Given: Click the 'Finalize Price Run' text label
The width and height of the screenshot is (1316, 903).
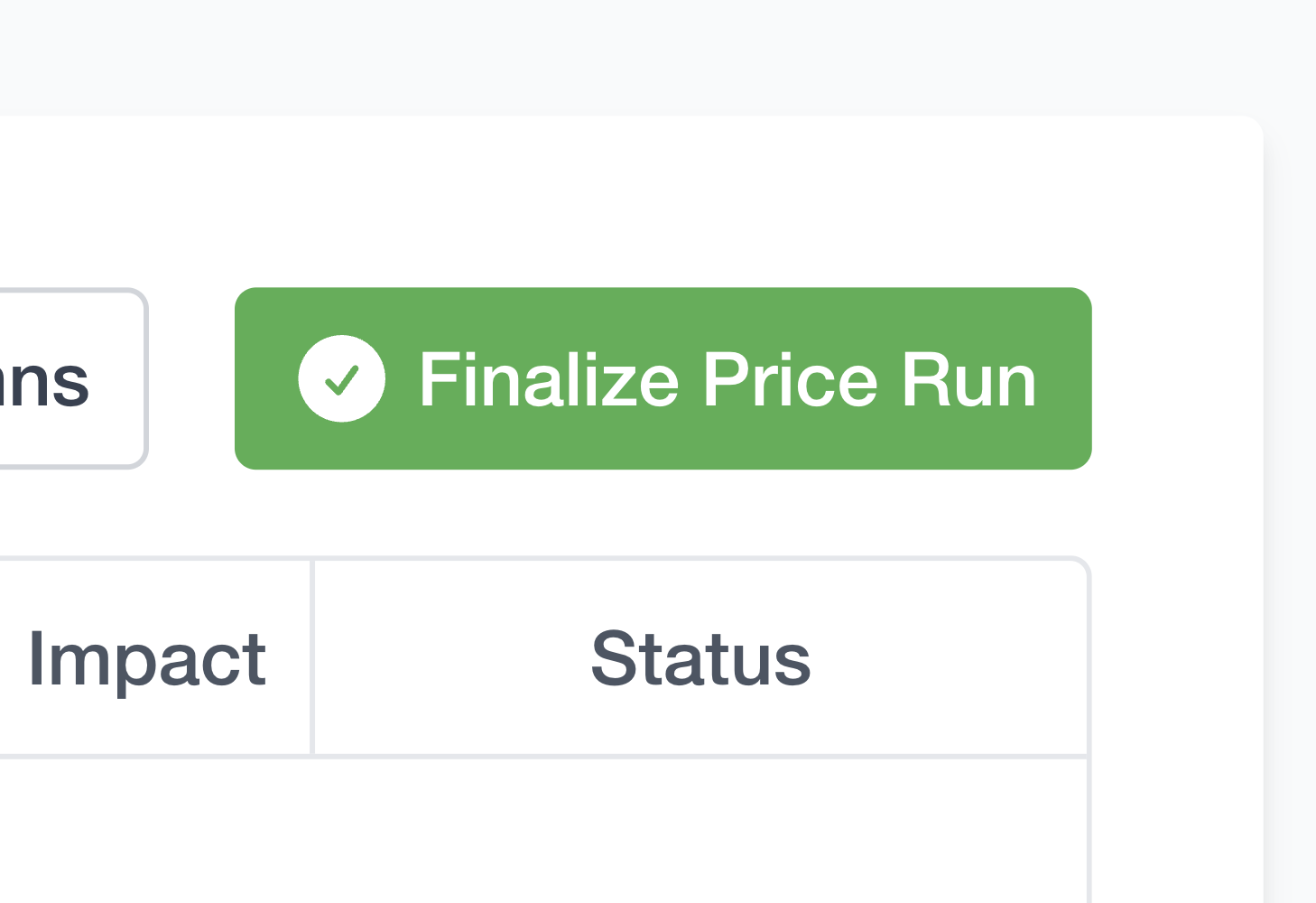Looking at the screenshot, I should [728, 380].
